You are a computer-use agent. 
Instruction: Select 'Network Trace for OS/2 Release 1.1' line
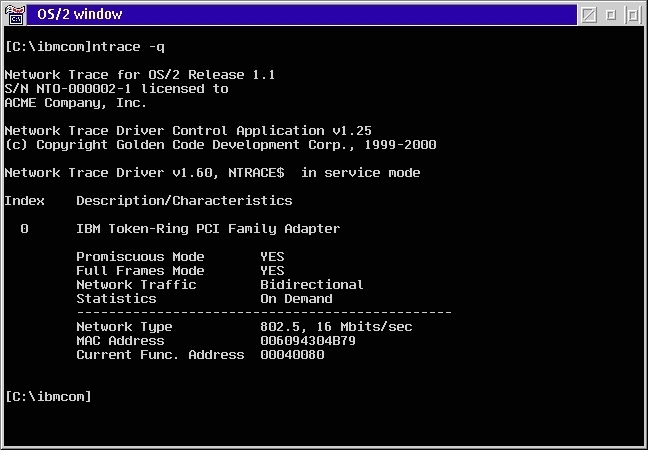[140, 75]
